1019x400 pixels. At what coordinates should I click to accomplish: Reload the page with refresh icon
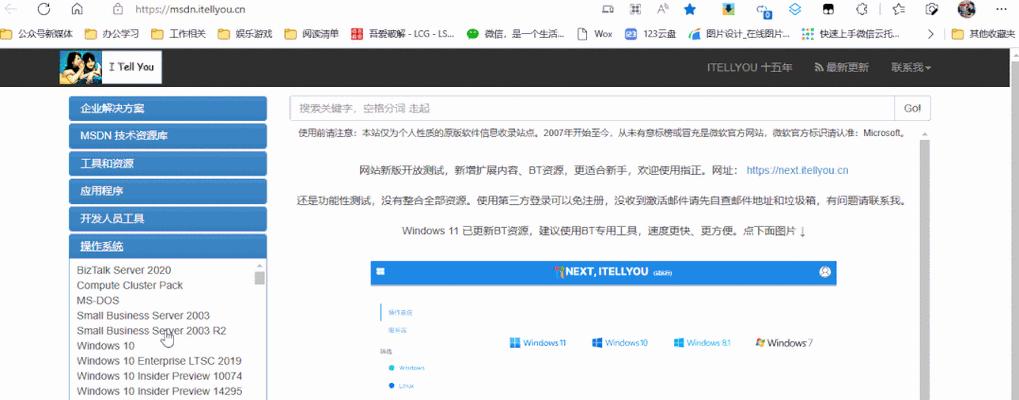click(x=44, y=9)
